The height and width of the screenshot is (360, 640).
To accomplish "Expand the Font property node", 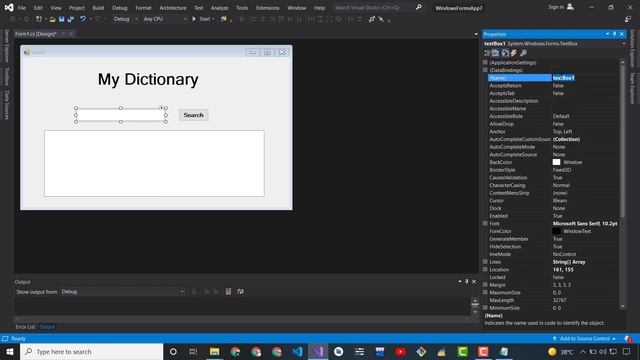I will coord(485,223).
